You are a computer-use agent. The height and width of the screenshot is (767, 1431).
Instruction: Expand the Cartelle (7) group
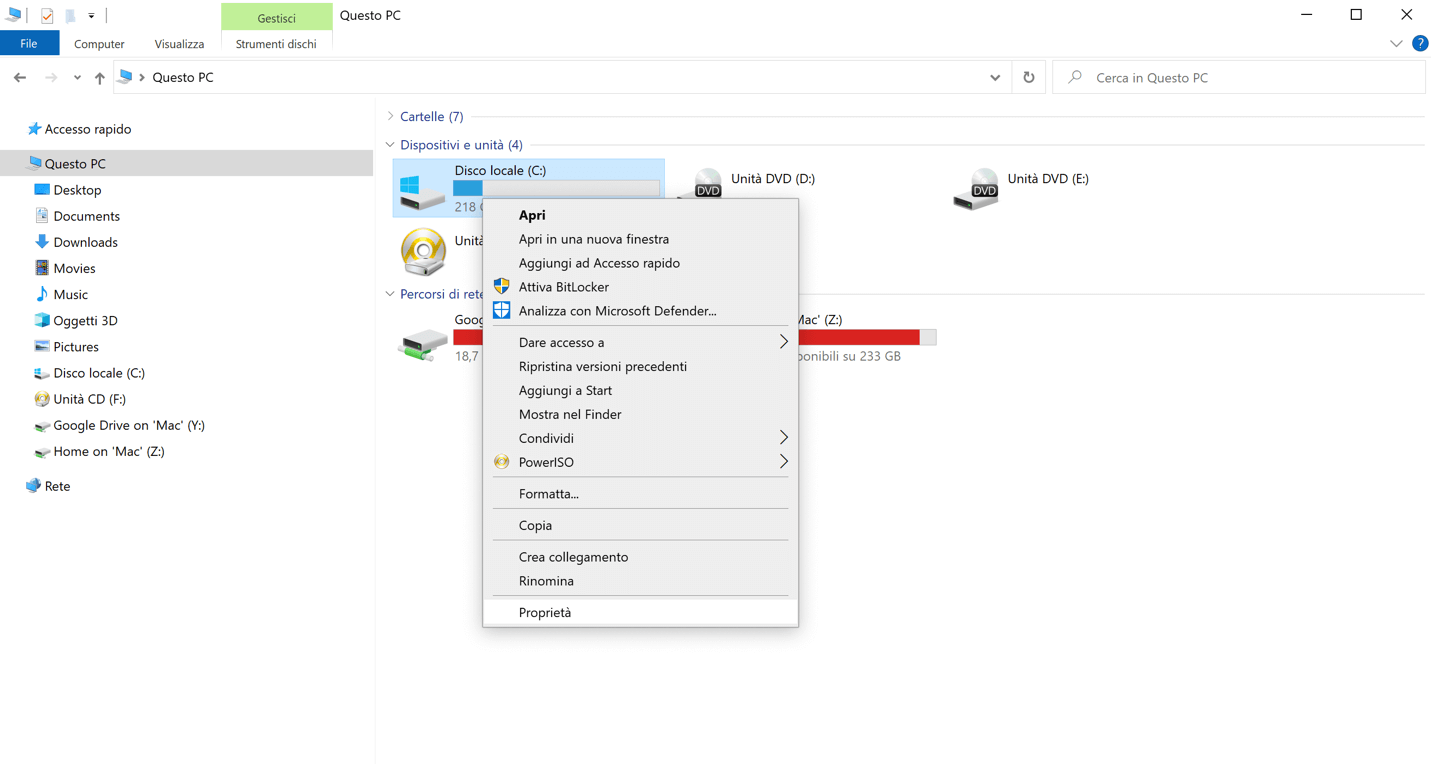coord(391,117)
